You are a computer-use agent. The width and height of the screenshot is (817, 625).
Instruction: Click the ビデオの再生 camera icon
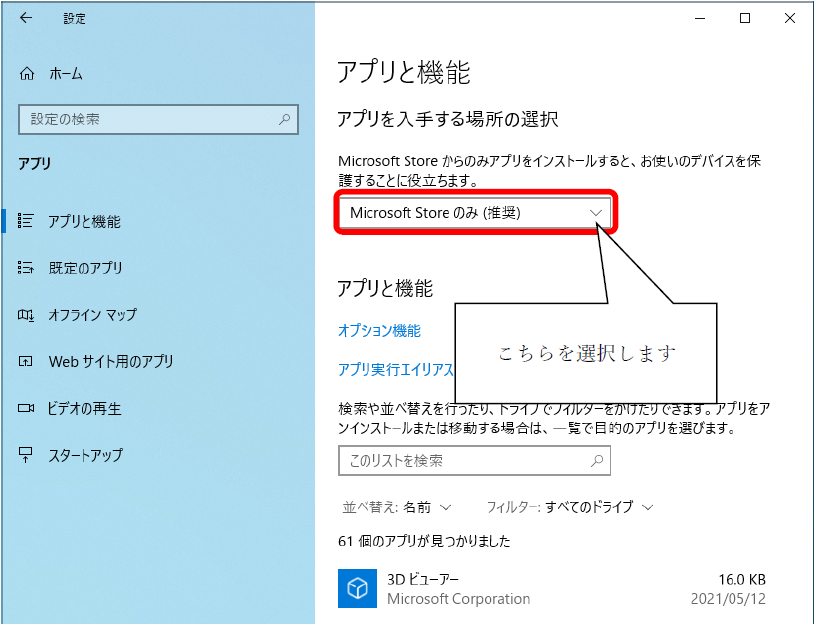click(x=27, y=409)
